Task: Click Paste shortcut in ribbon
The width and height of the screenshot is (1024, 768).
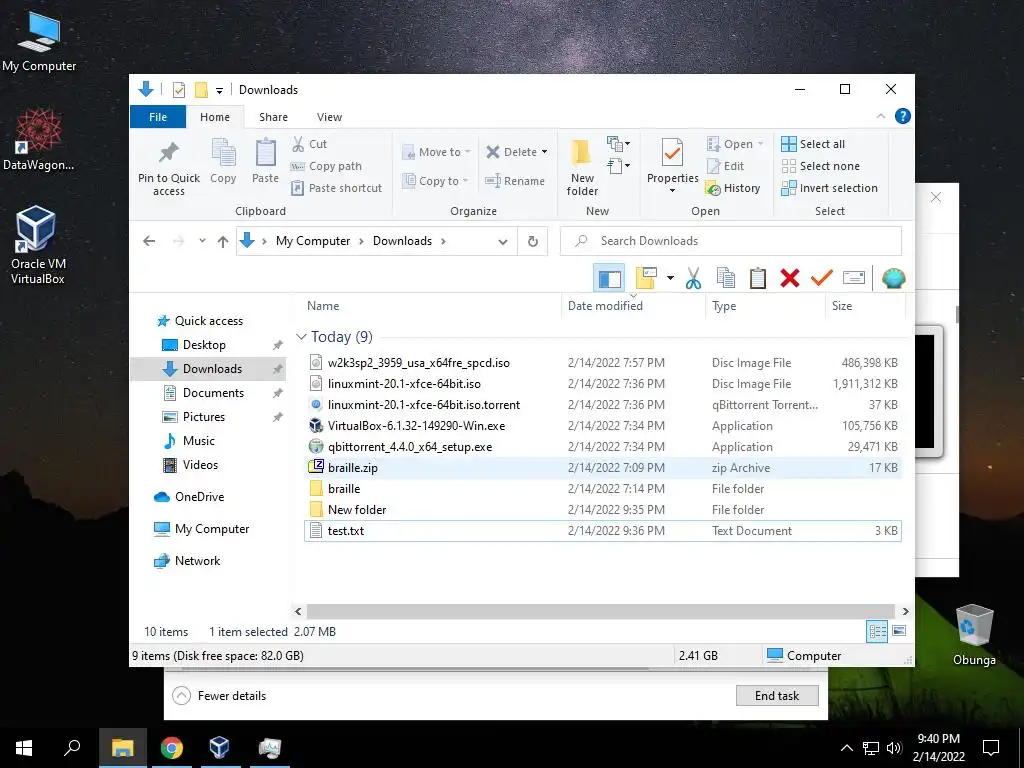Action: pyautogui.click(x=336, y=188)
